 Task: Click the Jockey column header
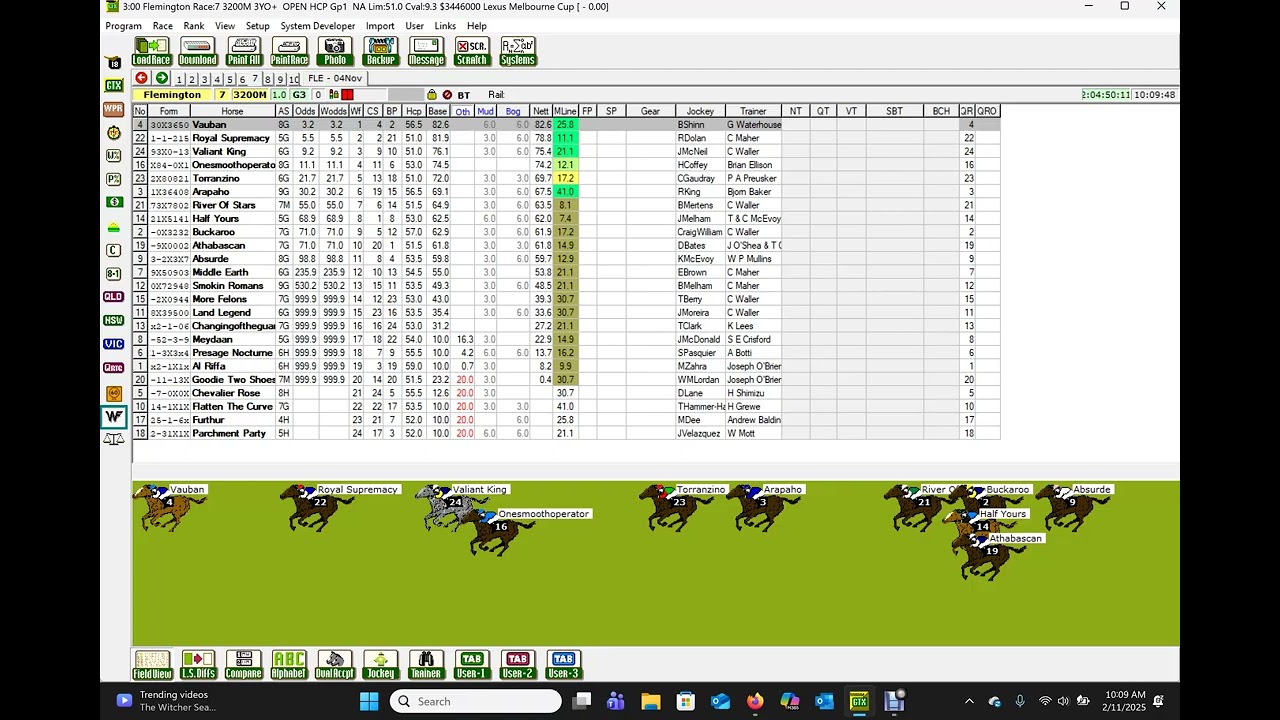pyautogui.click(x=700, y=111)
